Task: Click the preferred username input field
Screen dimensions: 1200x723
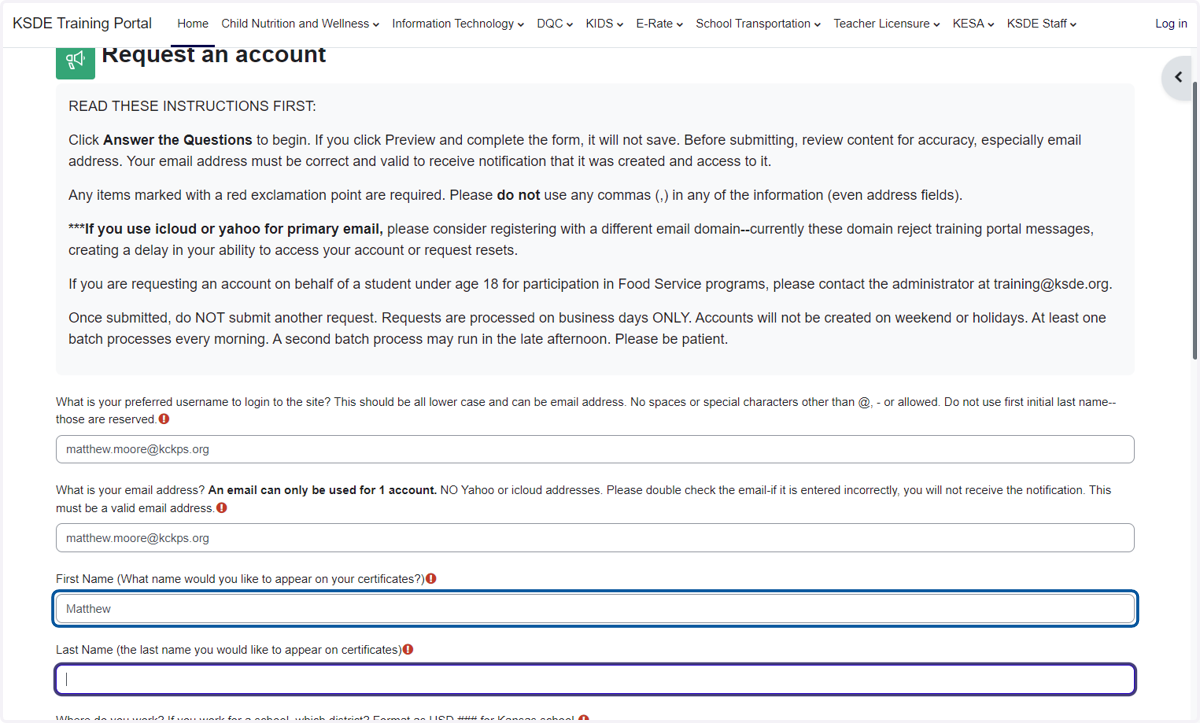Action: point(595,449)
